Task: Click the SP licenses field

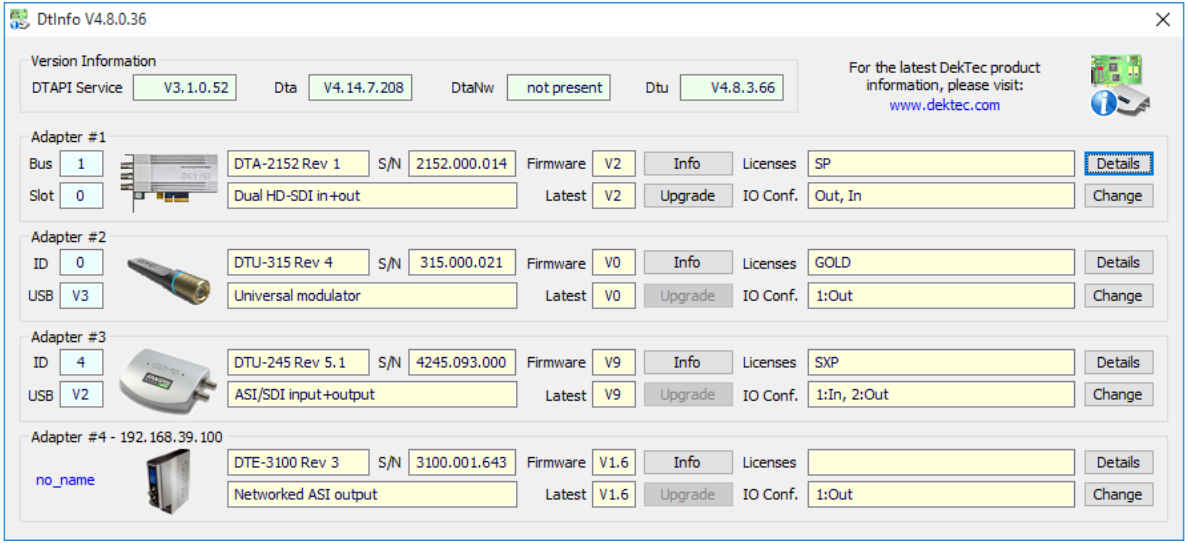Action: [941, 164]
